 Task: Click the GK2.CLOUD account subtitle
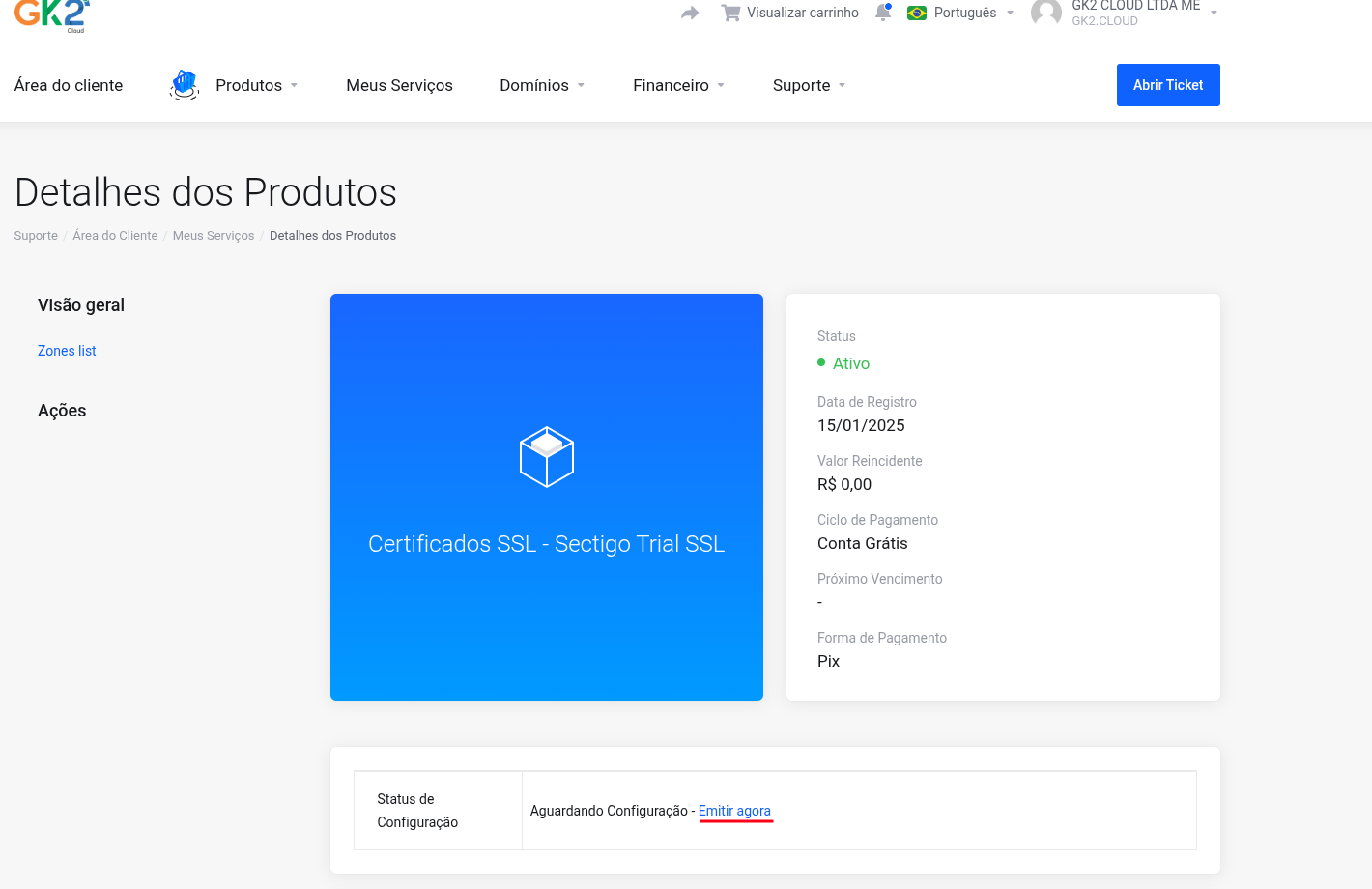click(1104, 21)
